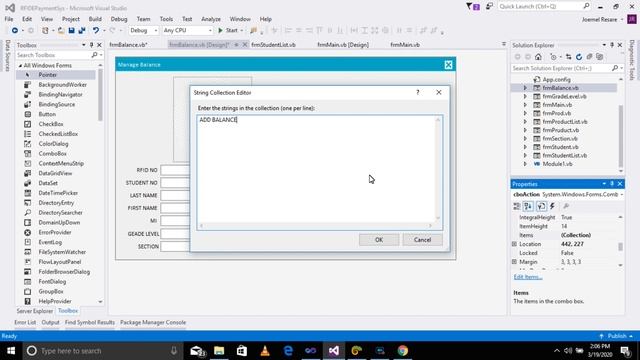Expand Location property in Properties

pyautogui.click(x=514, y=244)
